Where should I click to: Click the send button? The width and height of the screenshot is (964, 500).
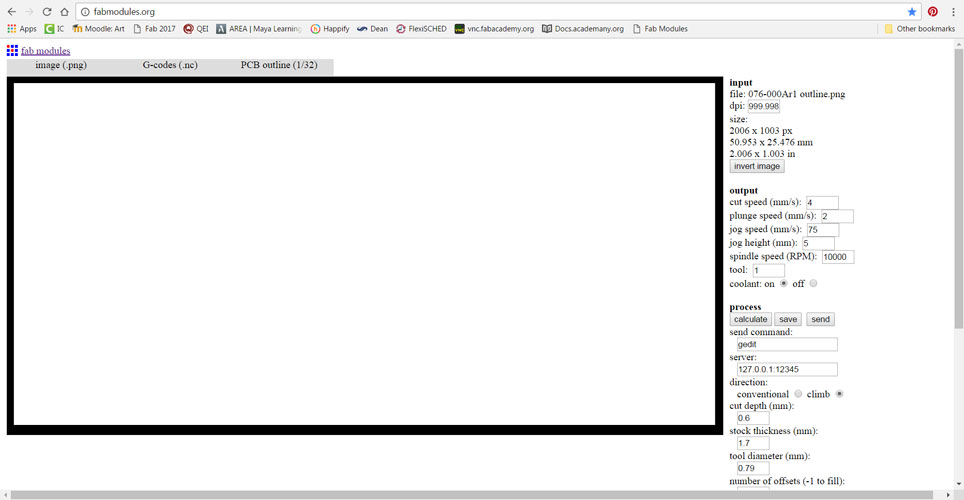click(x=820, y=319)
